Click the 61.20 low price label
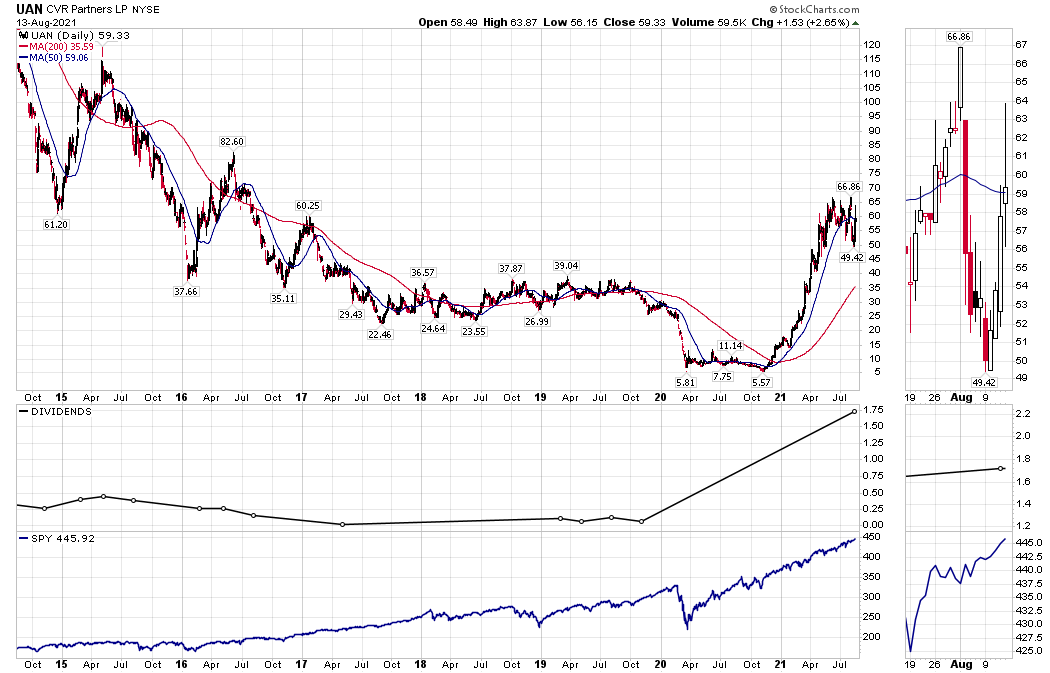This screenshot has height=673, width=1050. point(56,224)
